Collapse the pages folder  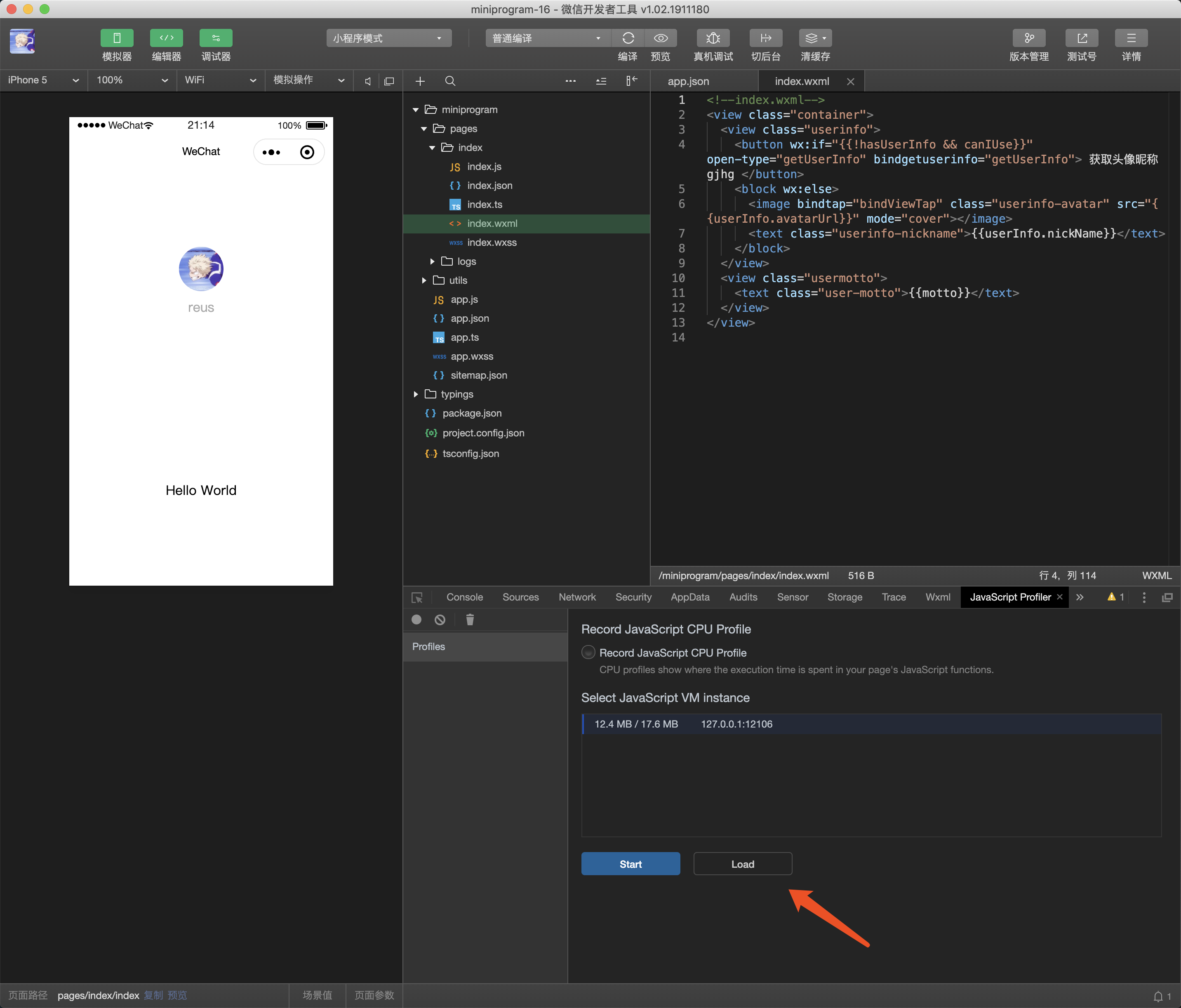pos(424,129)
